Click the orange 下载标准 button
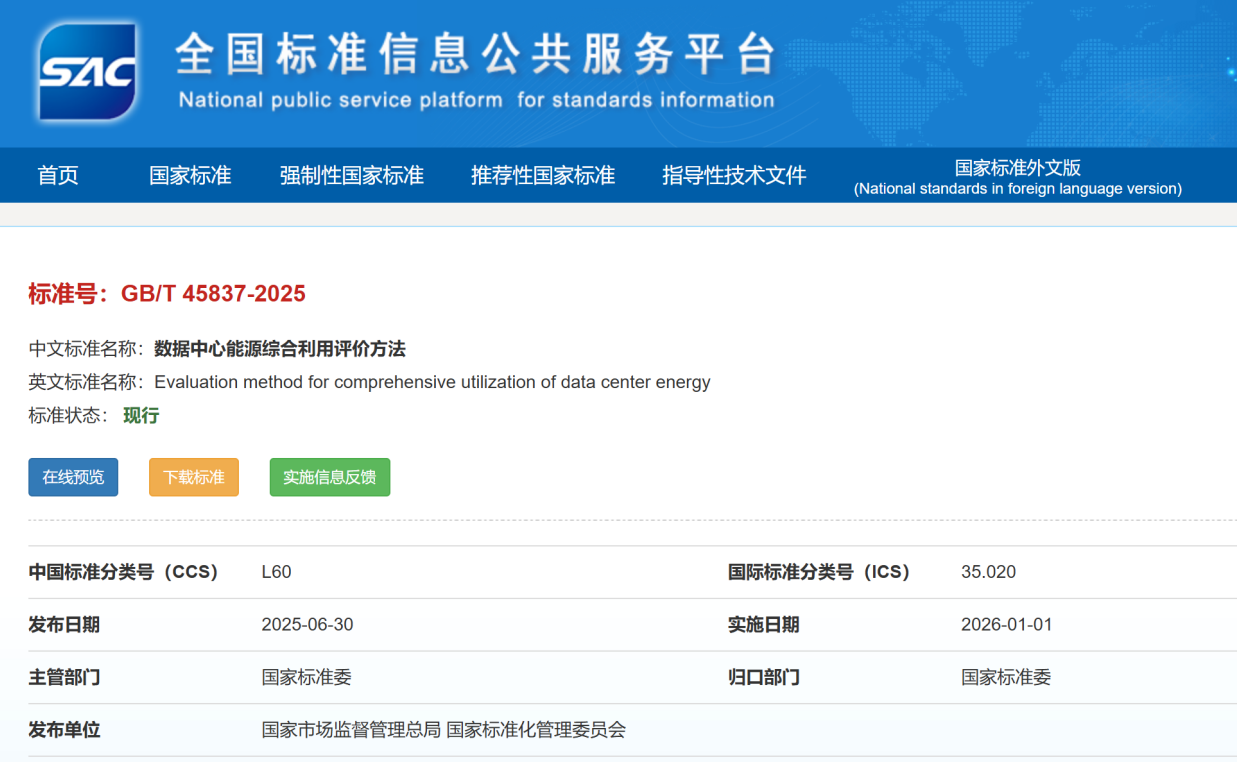 pos(194,477)
